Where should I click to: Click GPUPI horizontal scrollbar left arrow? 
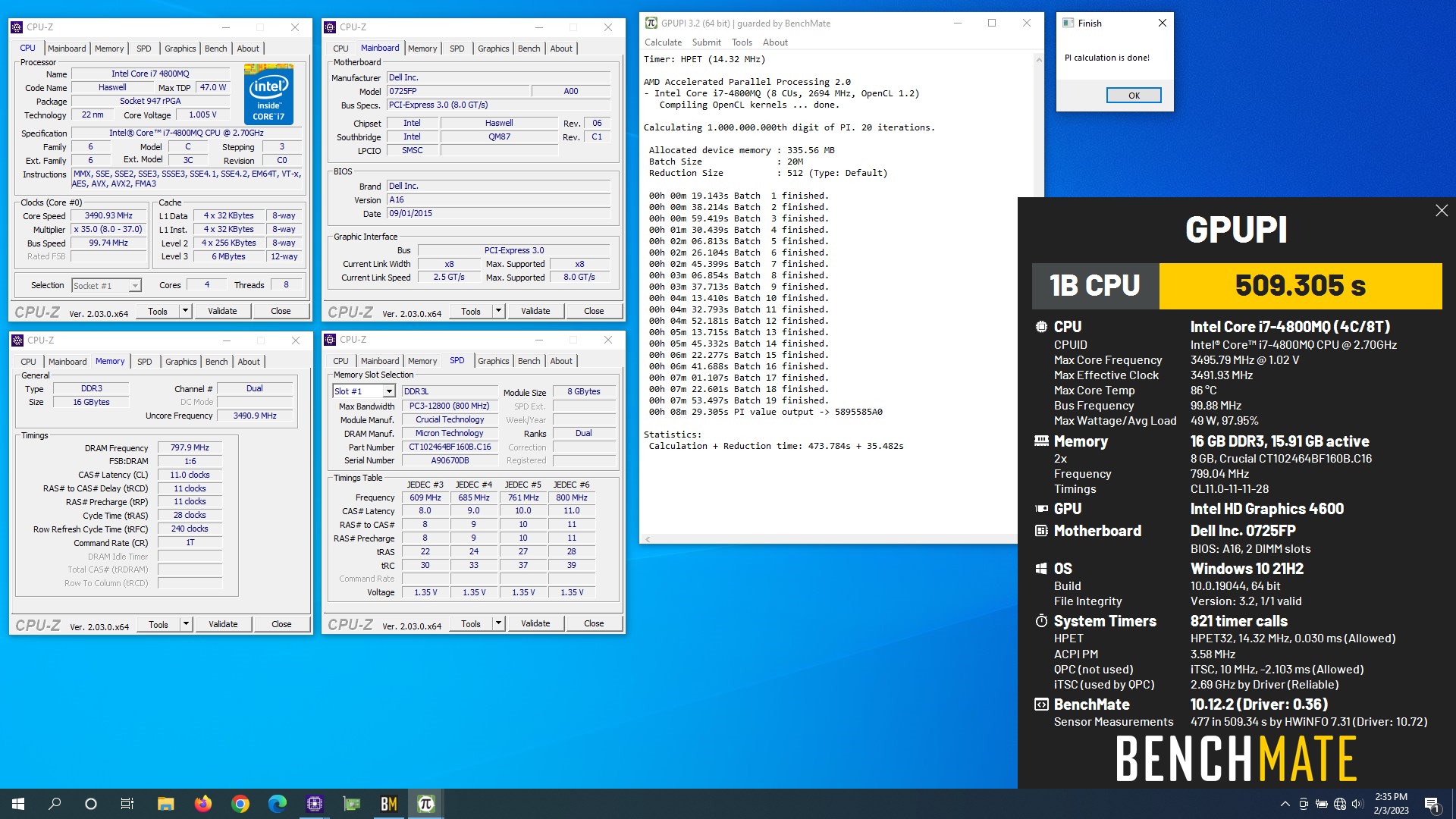(x=648, y=539)
